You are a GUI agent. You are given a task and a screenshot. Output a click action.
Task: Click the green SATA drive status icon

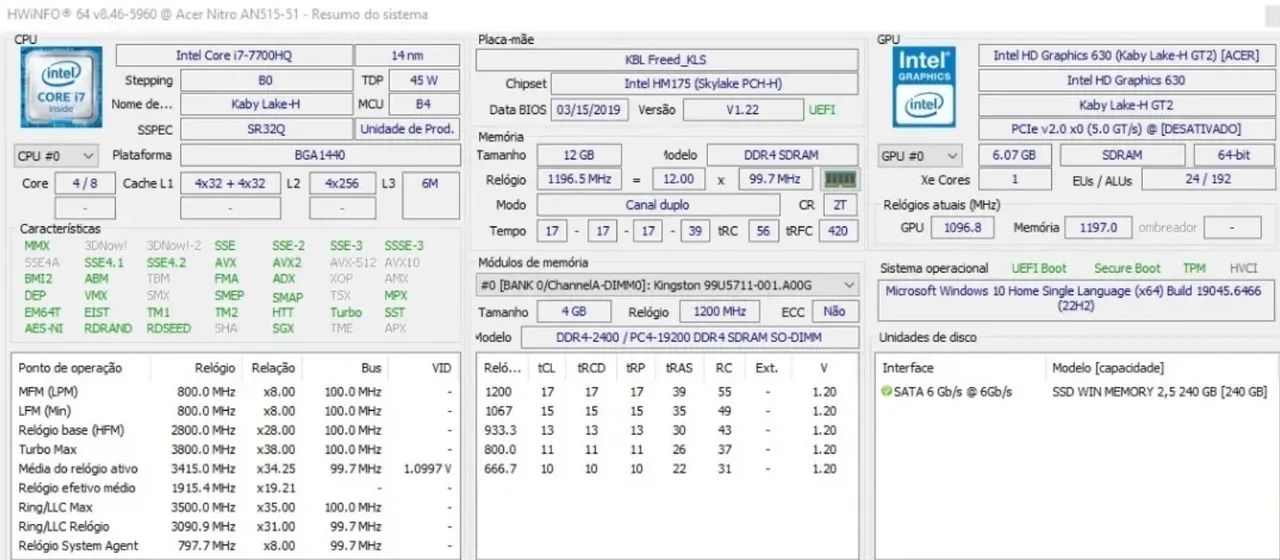[x=887, y=392]
